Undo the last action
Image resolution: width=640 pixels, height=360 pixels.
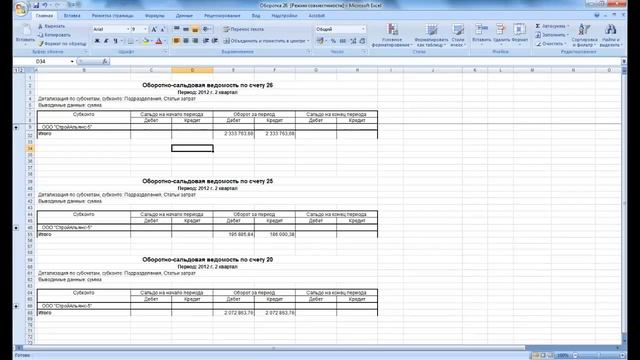[x=45, y=5]
